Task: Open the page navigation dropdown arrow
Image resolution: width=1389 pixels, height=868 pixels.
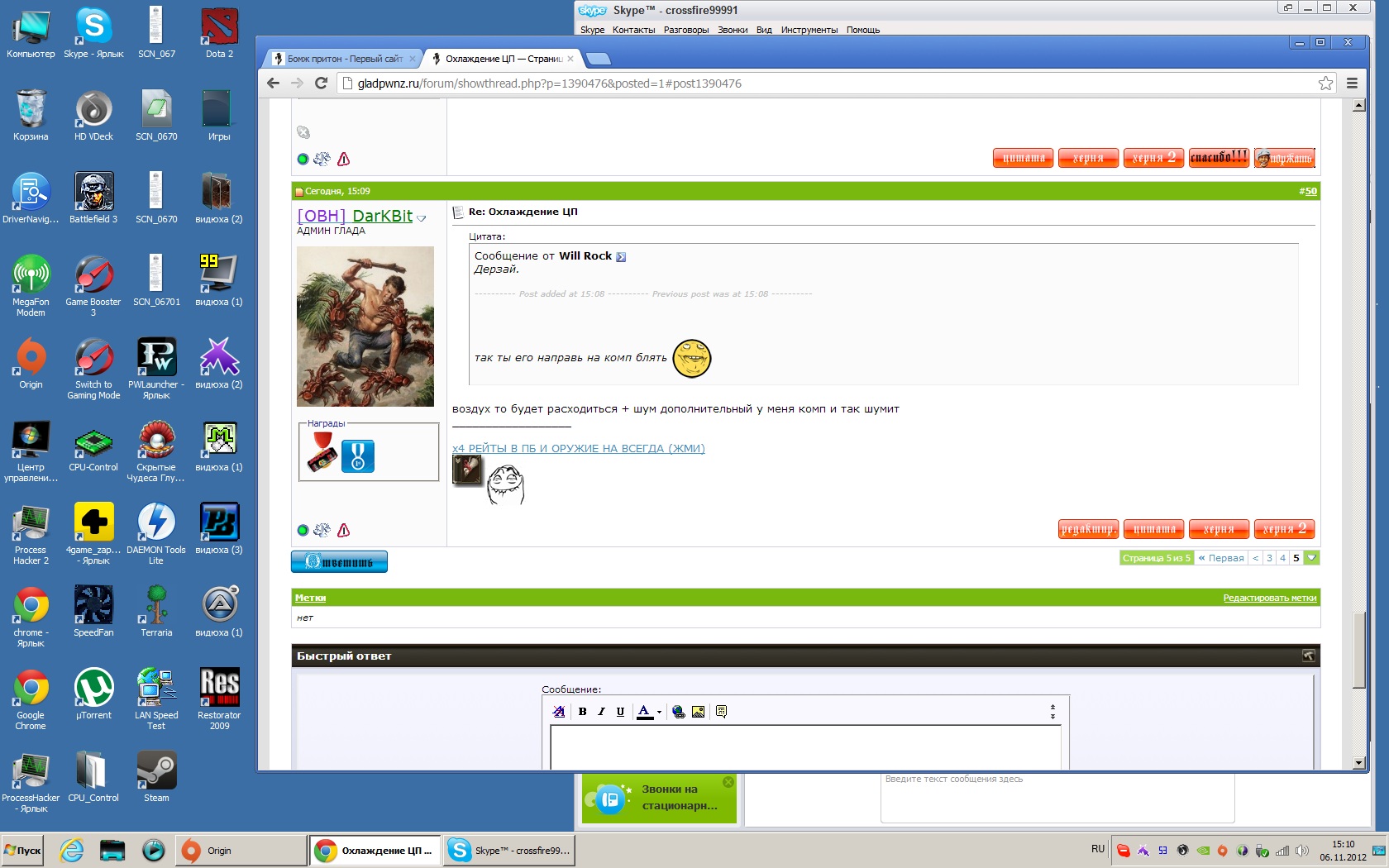Action: [1311, 558]
